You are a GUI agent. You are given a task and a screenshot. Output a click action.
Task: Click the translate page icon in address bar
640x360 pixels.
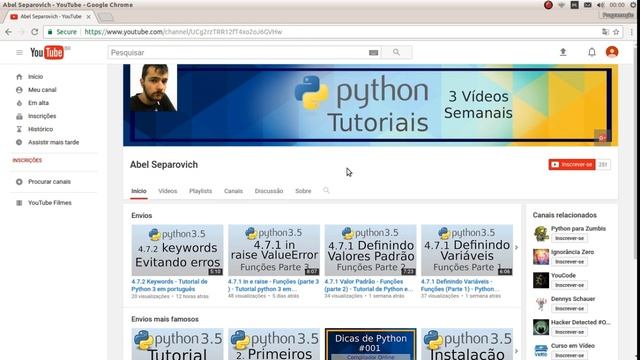click(x=605, y=32)
